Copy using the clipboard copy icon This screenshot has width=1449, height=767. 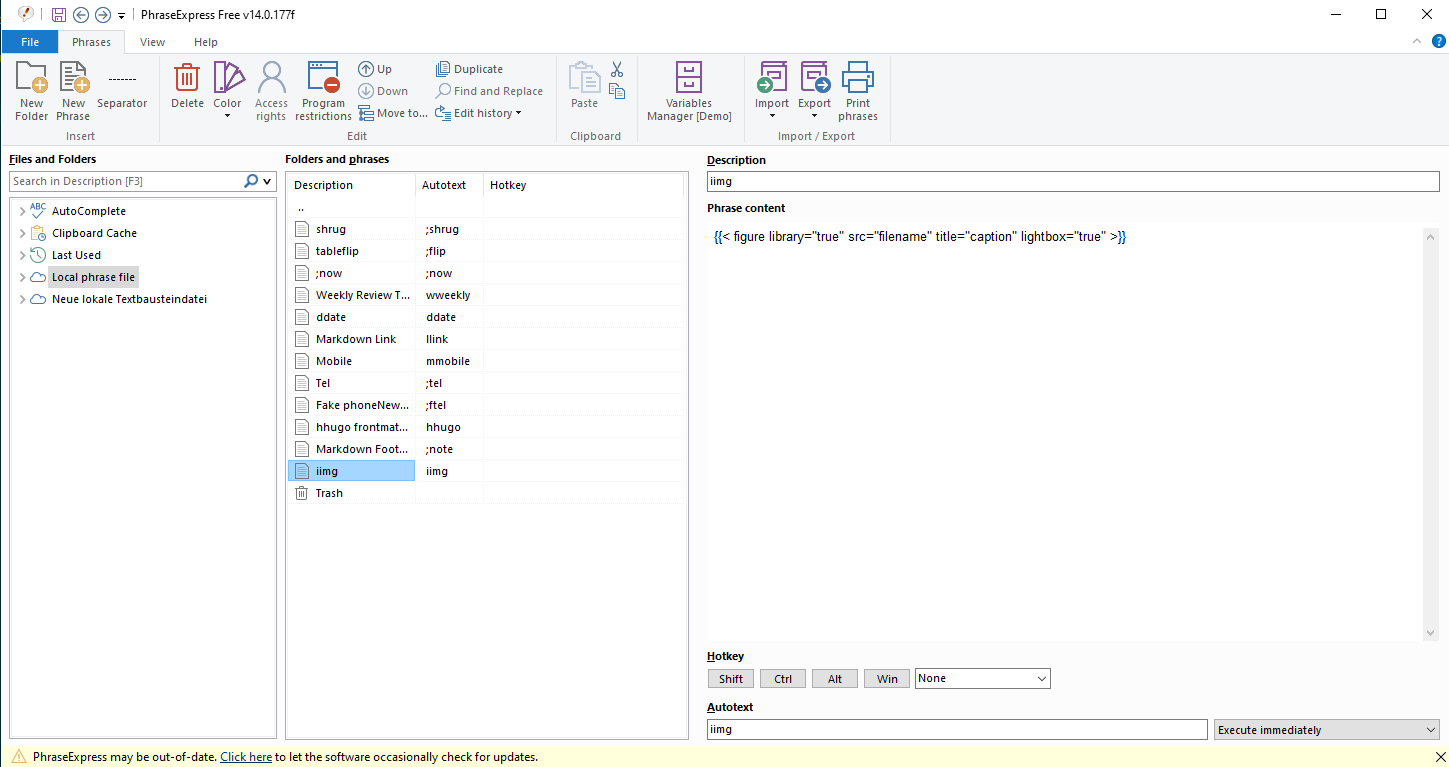tap(617, 91)
